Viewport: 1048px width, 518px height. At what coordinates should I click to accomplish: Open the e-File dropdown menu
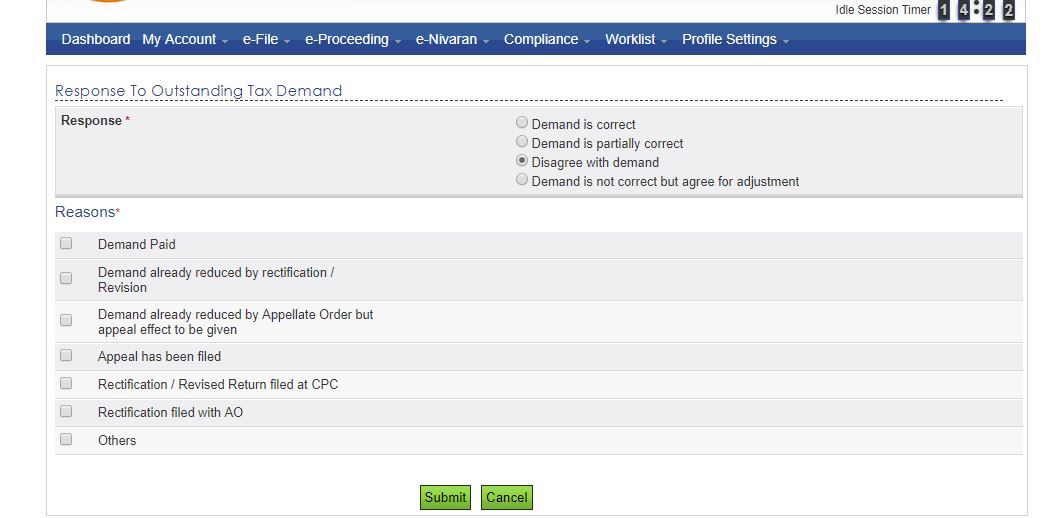pos(266,39)
